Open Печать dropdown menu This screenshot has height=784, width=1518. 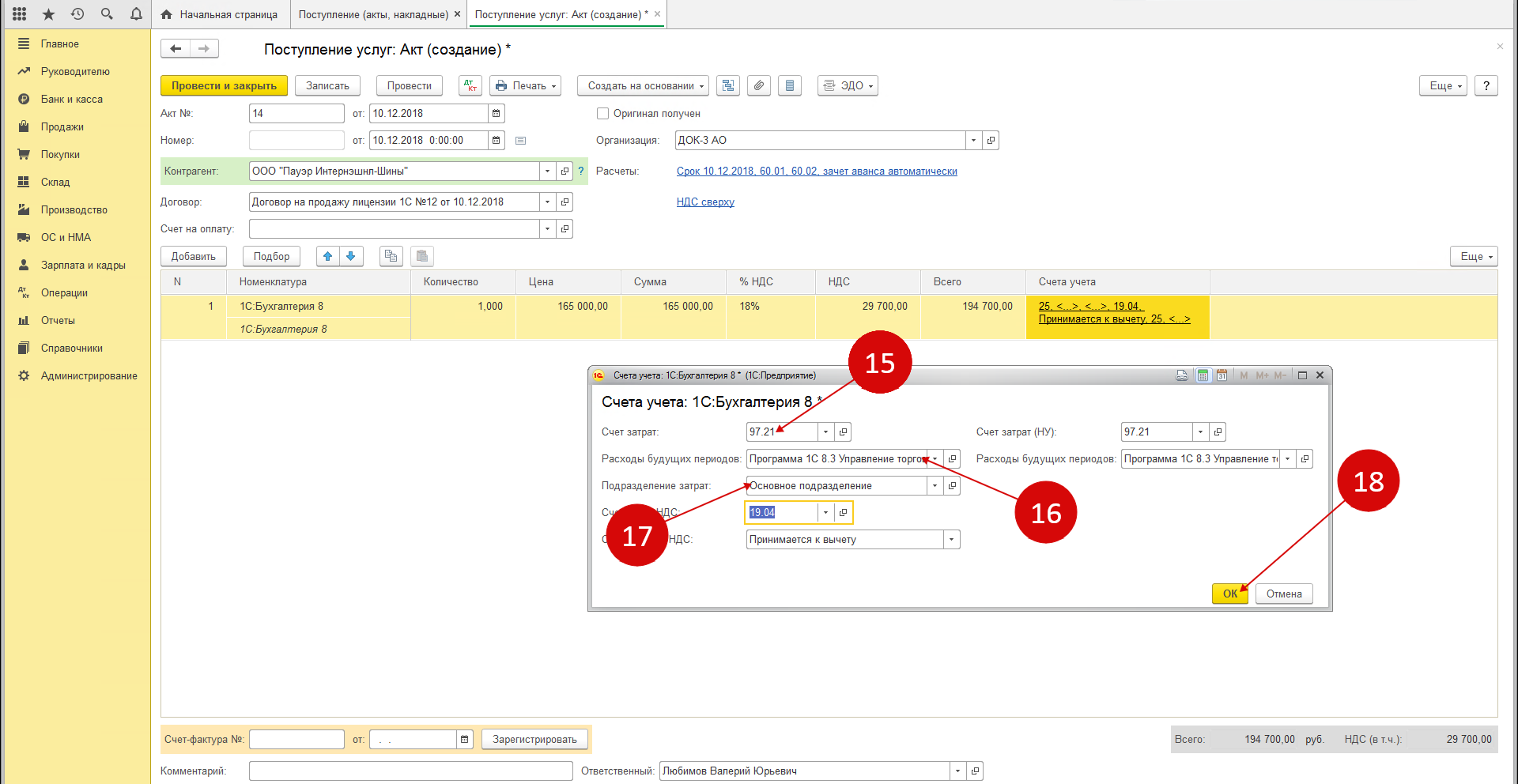[526, 85]
